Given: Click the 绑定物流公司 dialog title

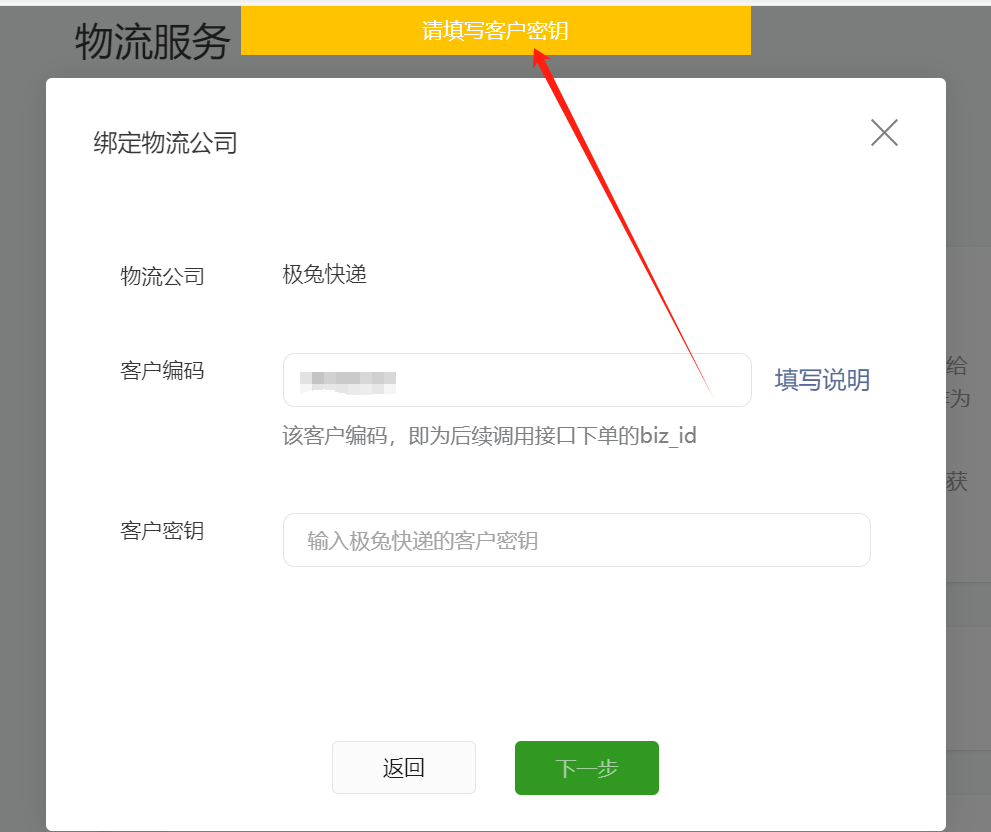Looking at the screenshot, I should pyautogui.click(x=166, y=143).
